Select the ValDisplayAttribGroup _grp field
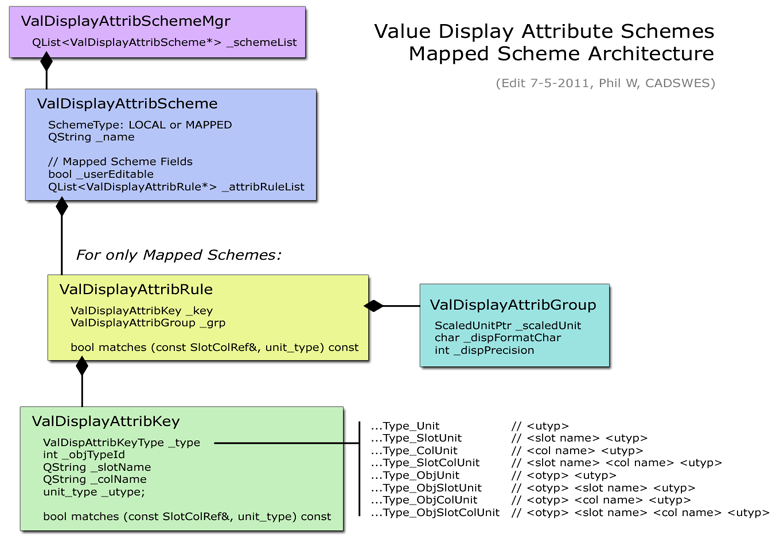The height and width of the screenshot is (539, 780). coord(148,323)
